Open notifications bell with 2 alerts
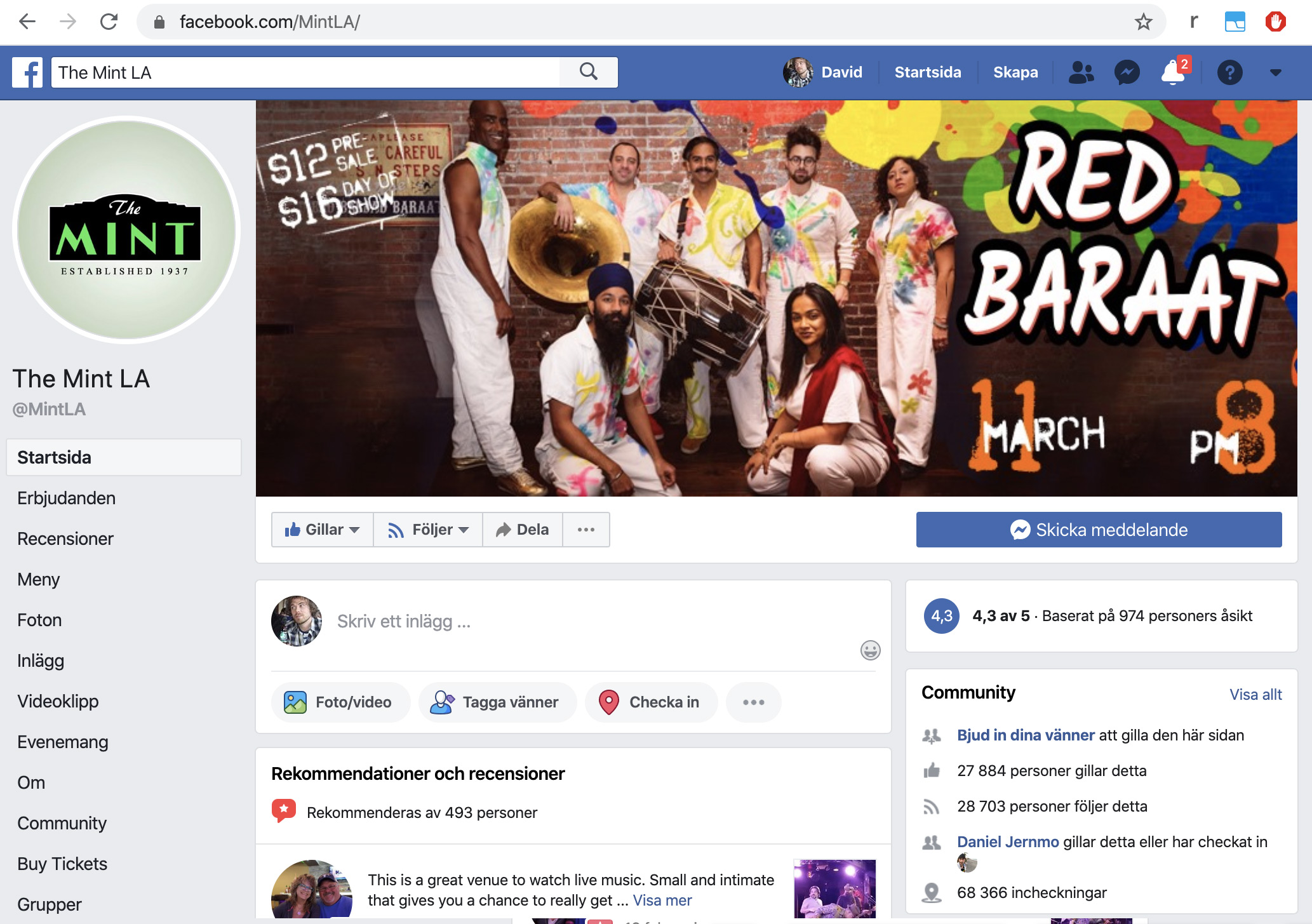Screen dimensions: 1312x924 [1174, 71]
